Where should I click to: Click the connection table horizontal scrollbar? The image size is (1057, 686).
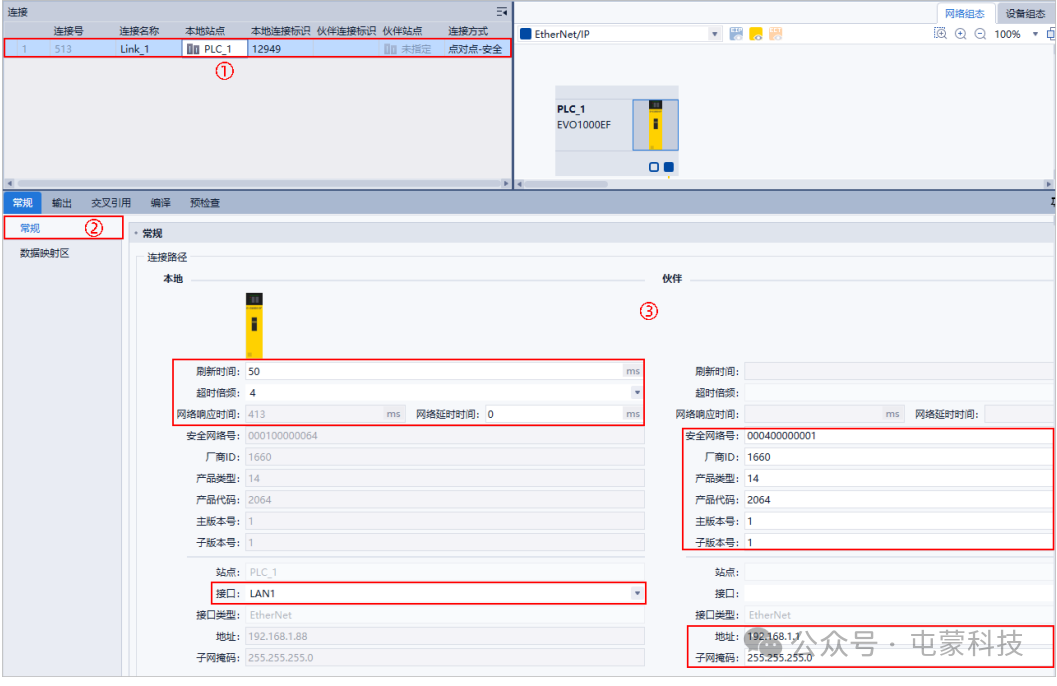click(260, 183)
